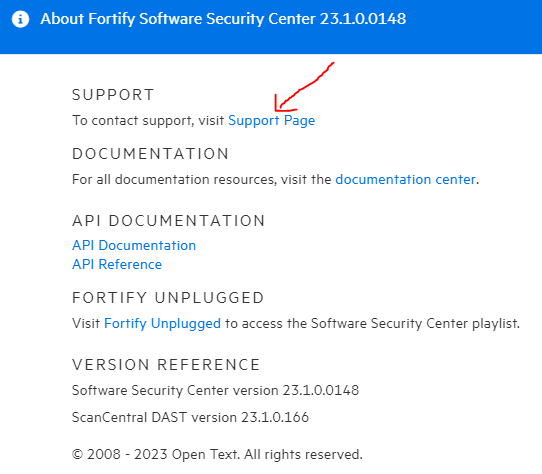Image resolution: width=542 pixels, height=474 pixels.
Task: Click the word 'Visit' before Fortify Unplugged
Action: click(86, 324)
